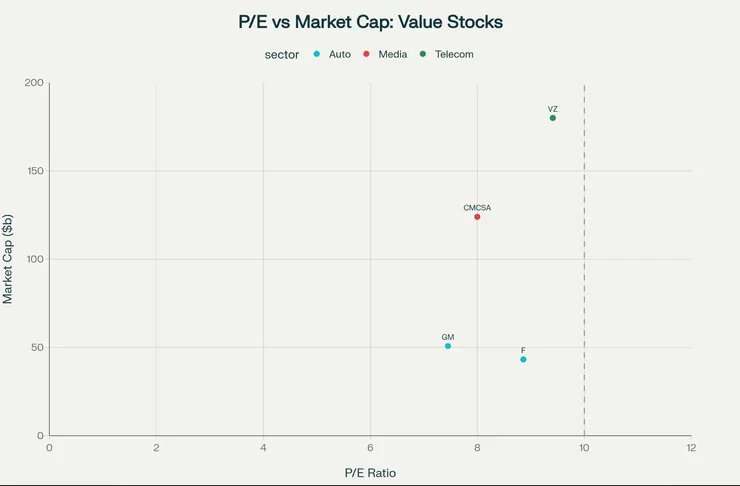740x486 pixels.
Task: Click the 12 tick on the x-axis
Action: point(691,448)
